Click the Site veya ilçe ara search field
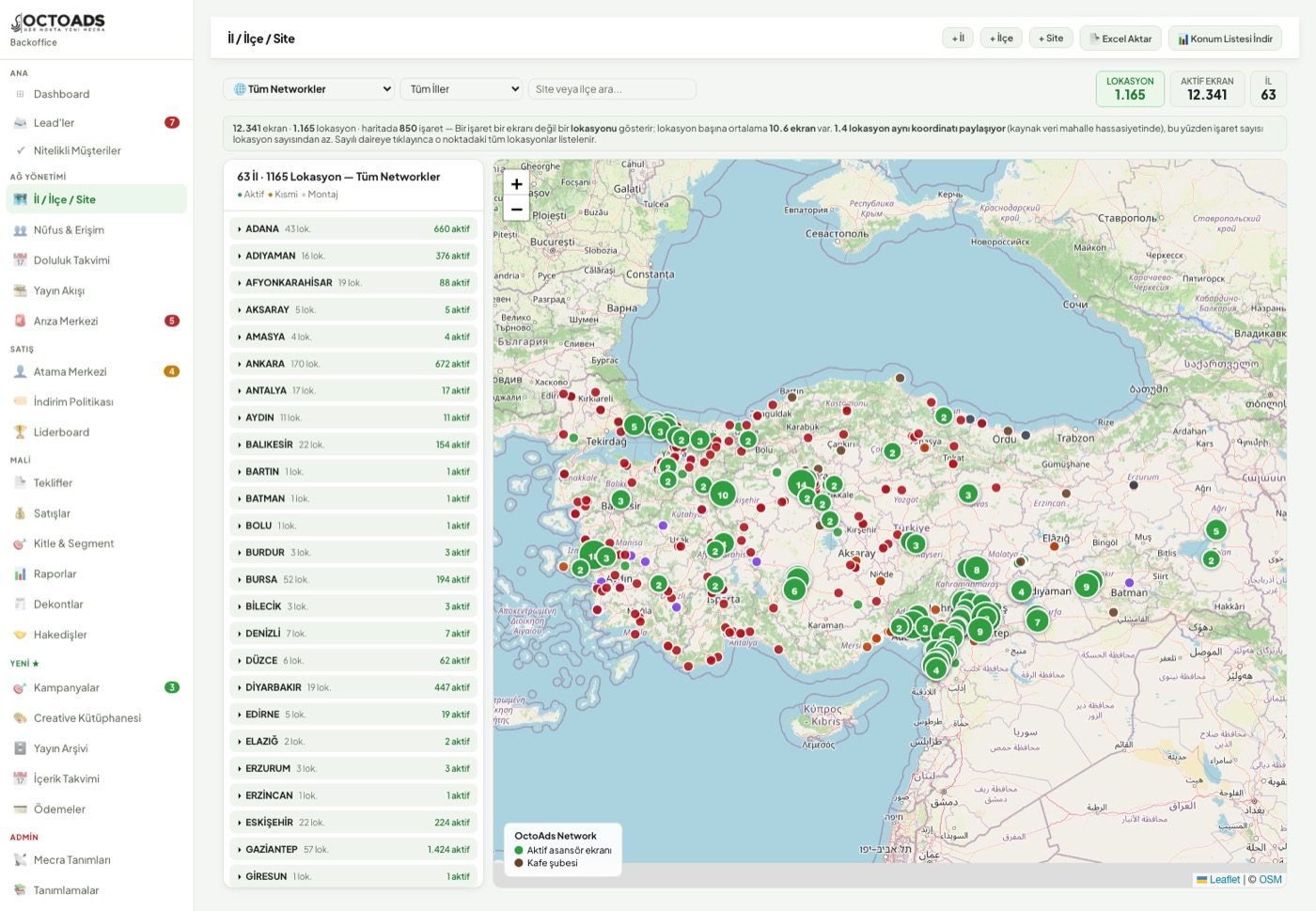The image size is (1316, 911). click(612, 89)
